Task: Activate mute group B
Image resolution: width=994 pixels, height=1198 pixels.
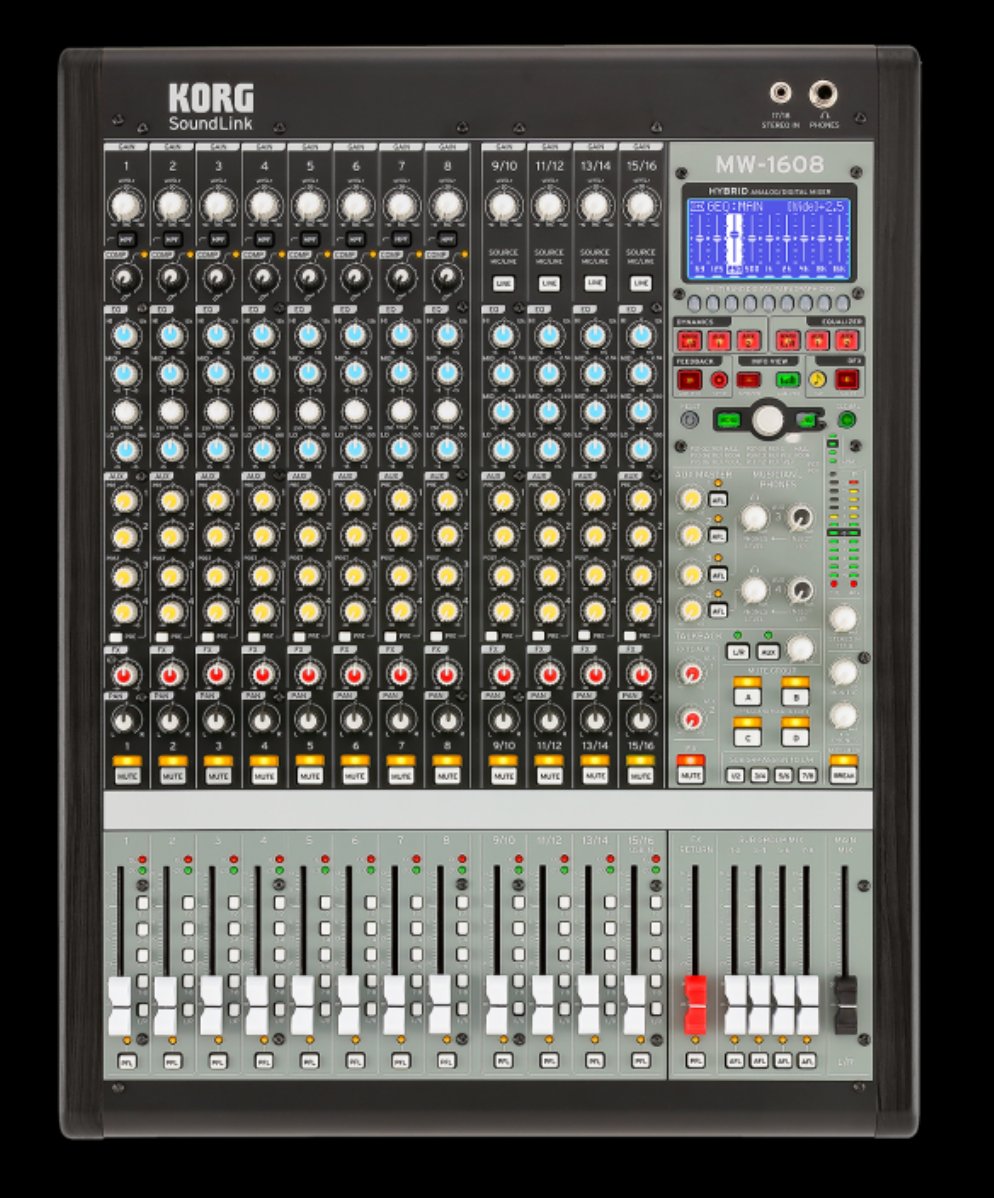Action: [x=795, y=697]
